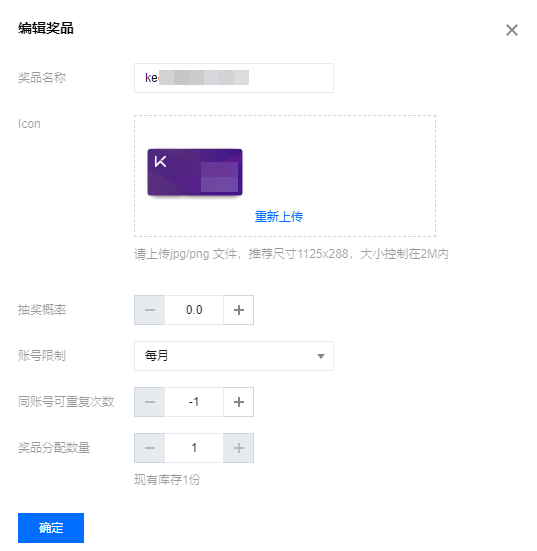
Task: Click the 同账号可重复次数 value field showing -1
Action: coord(194,402)
